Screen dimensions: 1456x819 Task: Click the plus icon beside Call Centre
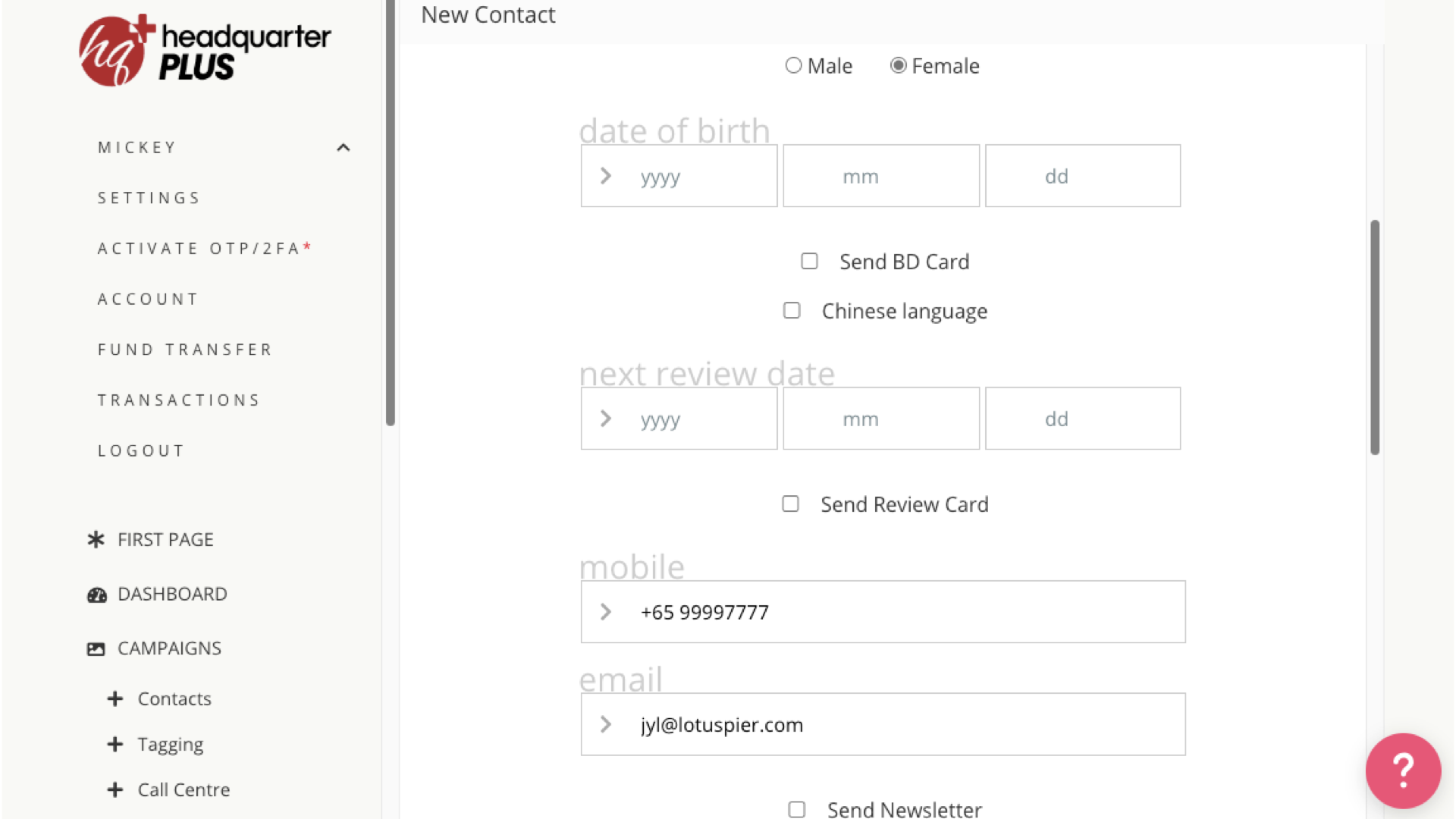(x=115, y=789)
